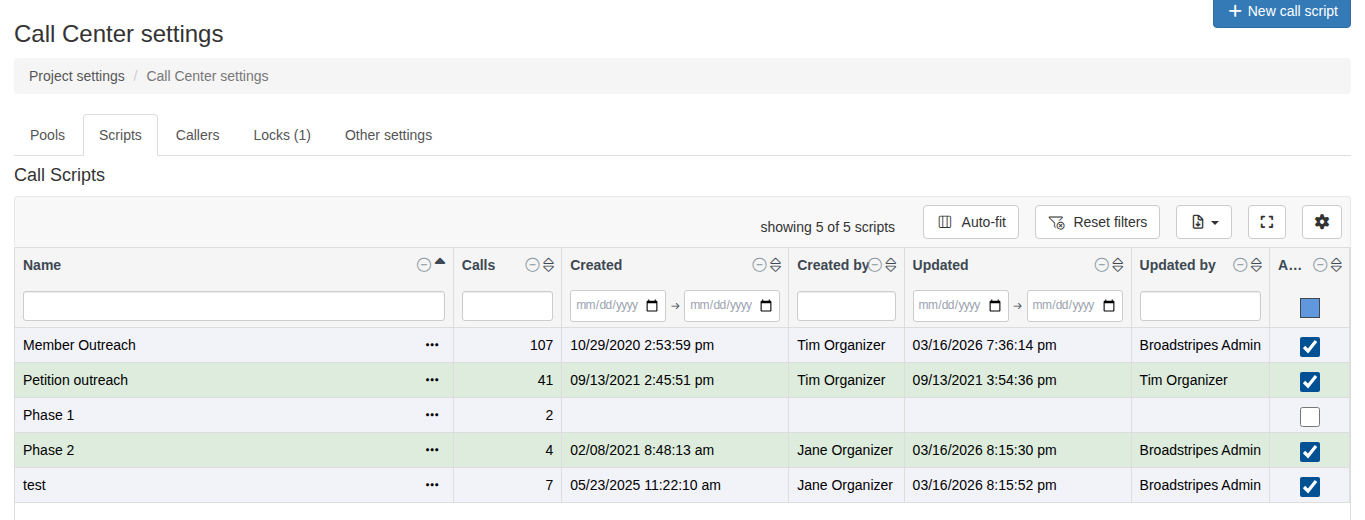This screenshot has height=520, width=1365.
Task: Open Phase 1 row actions menu
Action: click(432, 415)
